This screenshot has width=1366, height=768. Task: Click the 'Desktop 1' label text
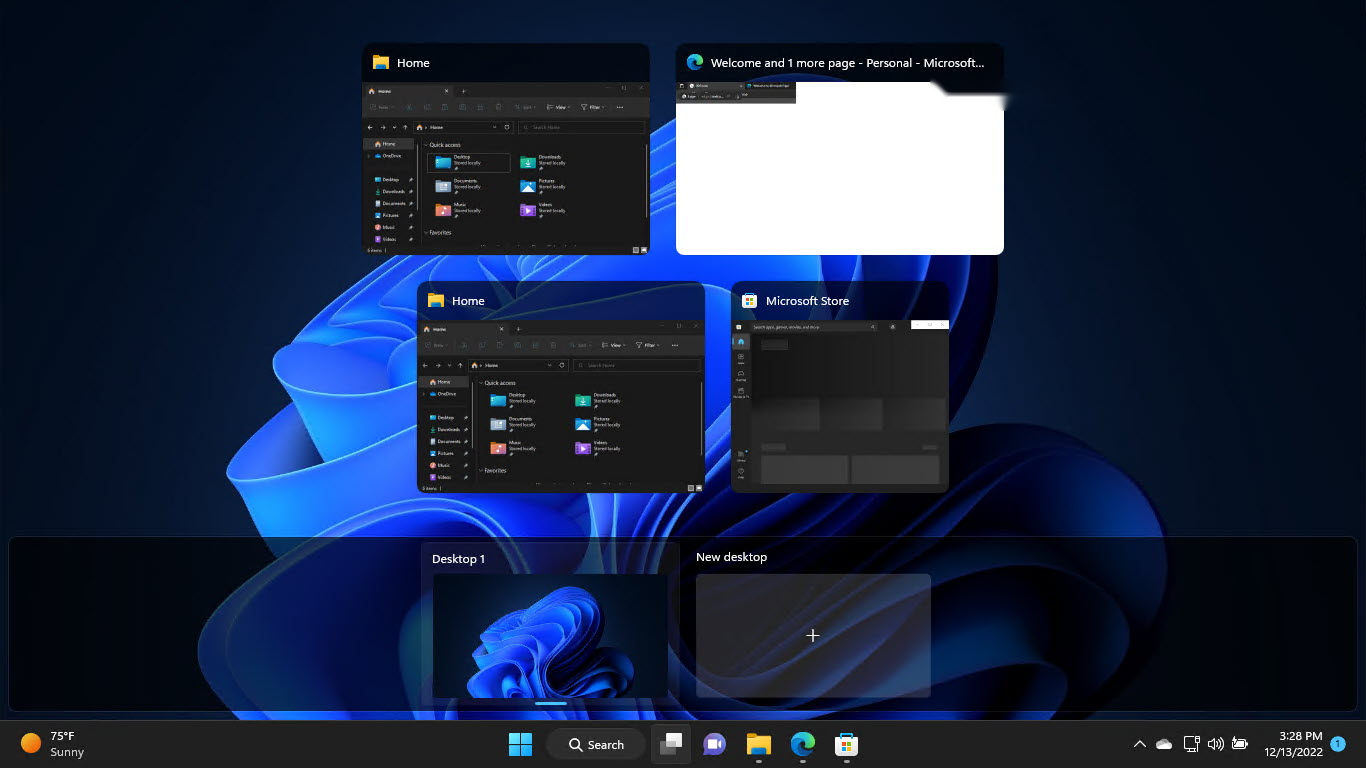pyautogui.click(x=458, y=559)
